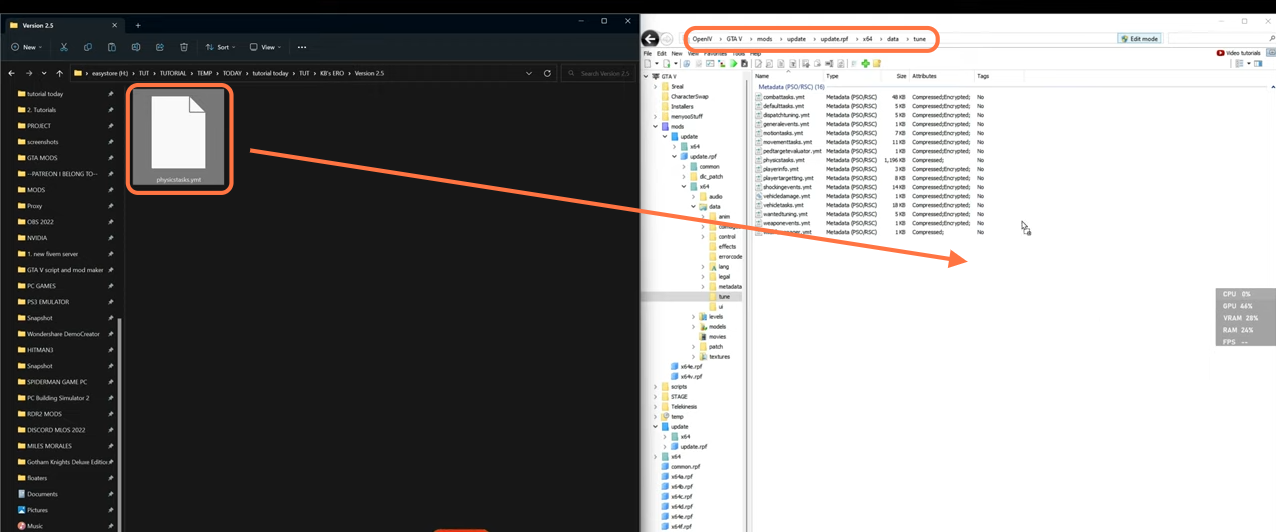The height and width of the screenshot is (532, 1276).
Task: Click the new file icon in OpenIV toolbar
Action: point(649,64)
